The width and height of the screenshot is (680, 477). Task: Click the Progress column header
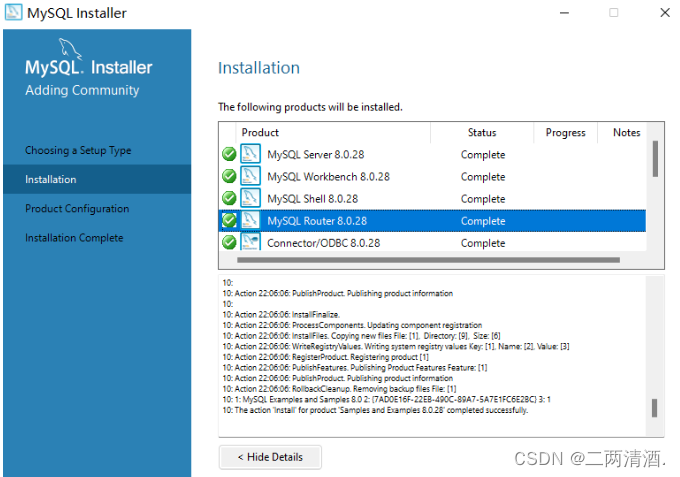tap(566, 133)
